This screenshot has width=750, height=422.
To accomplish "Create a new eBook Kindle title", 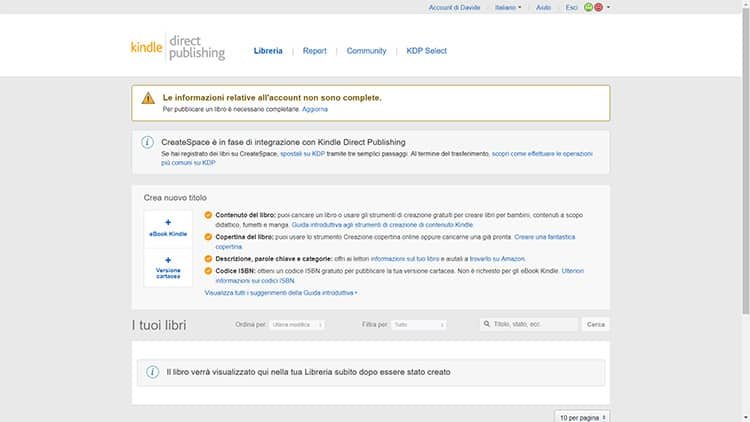I will tap(168, 229).
